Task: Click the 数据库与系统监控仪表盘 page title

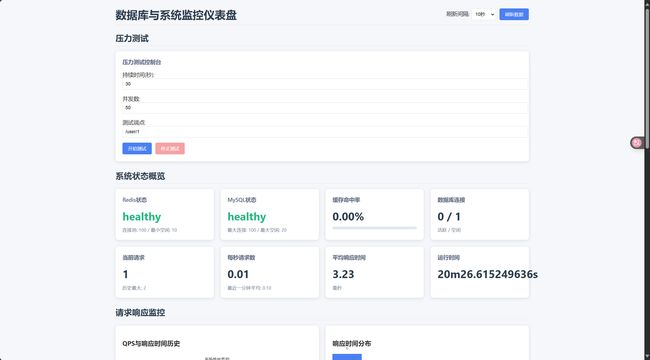Action: (x=176, y=15)
